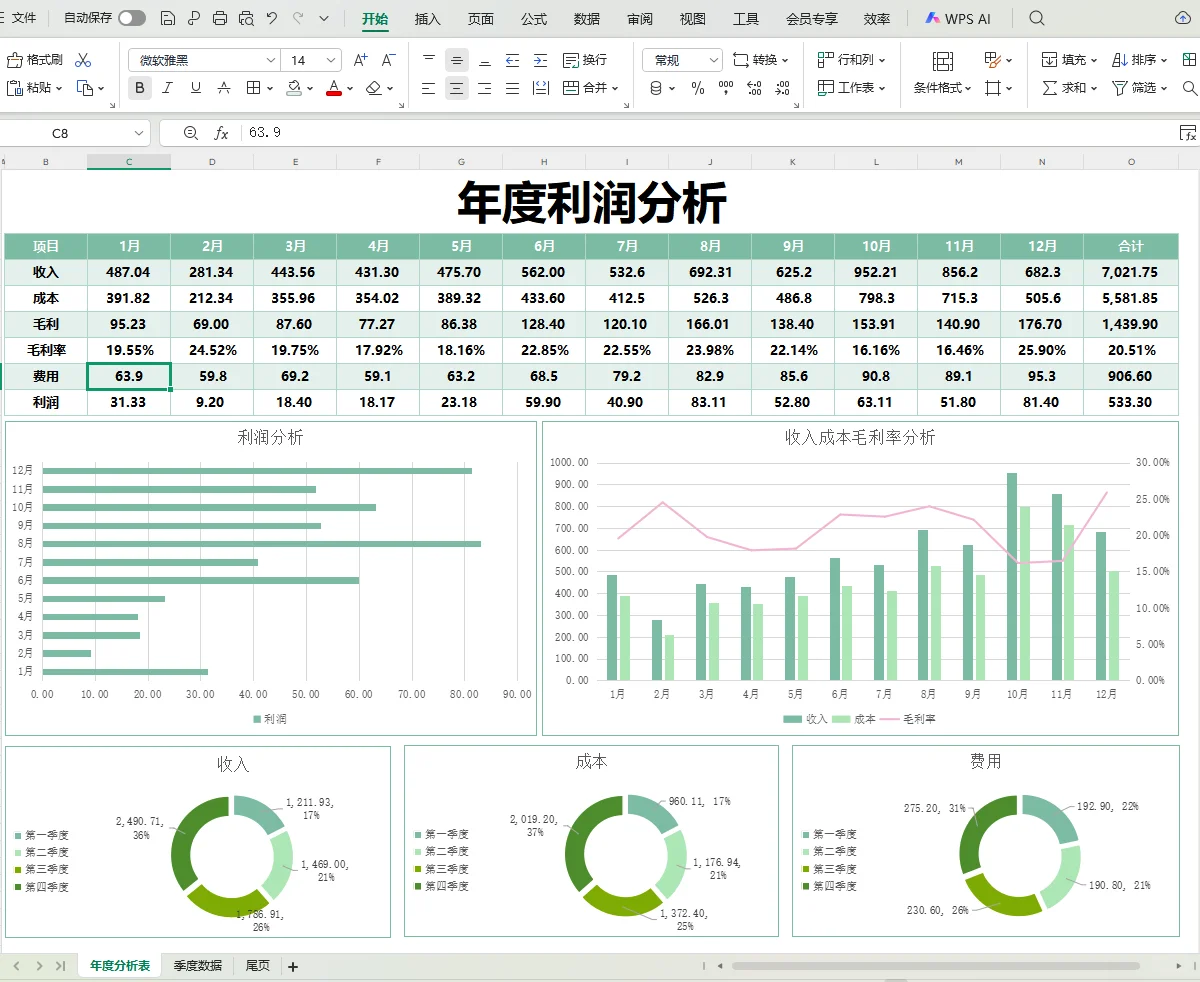Click the 粘贴 paste button
This screenshot has width=1200, height=982.
click(x=34, y=88)
